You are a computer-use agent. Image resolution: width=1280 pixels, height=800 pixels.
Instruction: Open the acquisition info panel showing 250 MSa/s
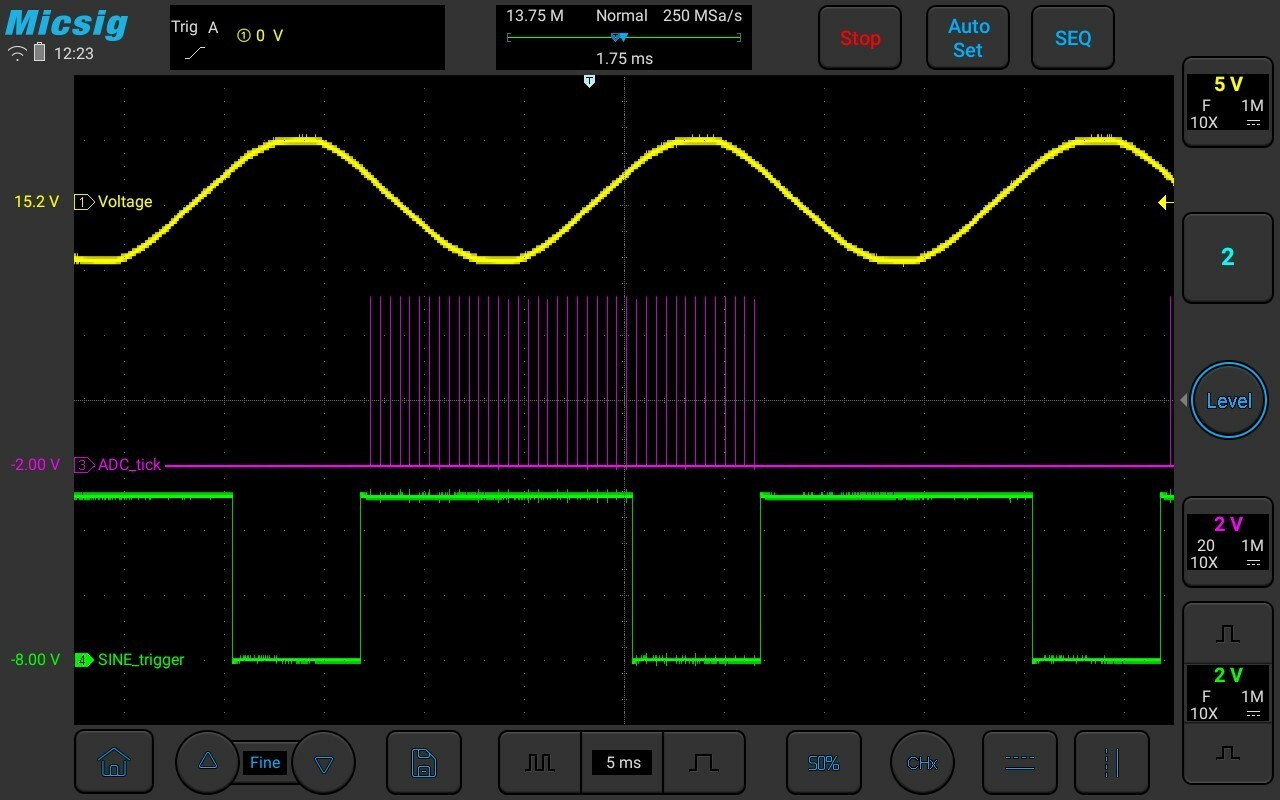click(624, 38)
